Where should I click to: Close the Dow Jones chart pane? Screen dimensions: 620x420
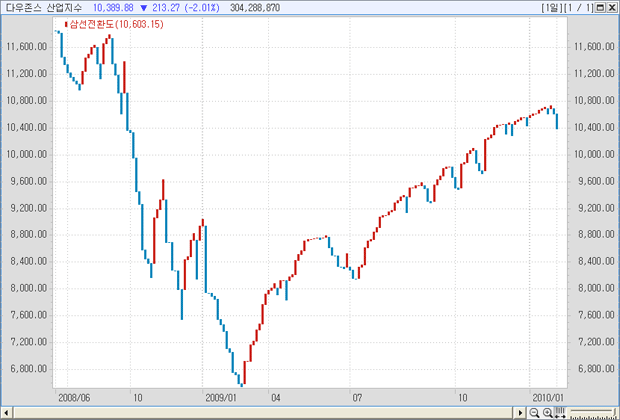612,7
